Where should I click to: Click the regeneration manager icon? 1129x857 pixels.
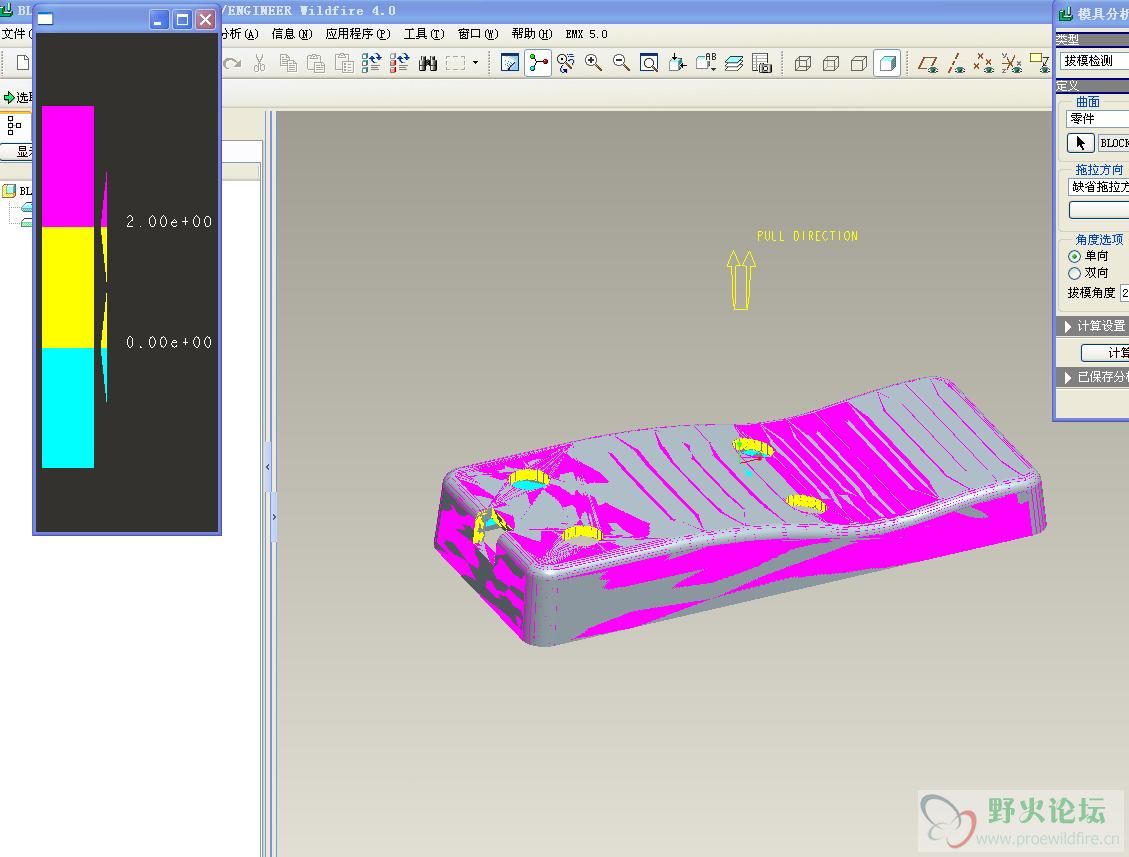click(399, 63)
